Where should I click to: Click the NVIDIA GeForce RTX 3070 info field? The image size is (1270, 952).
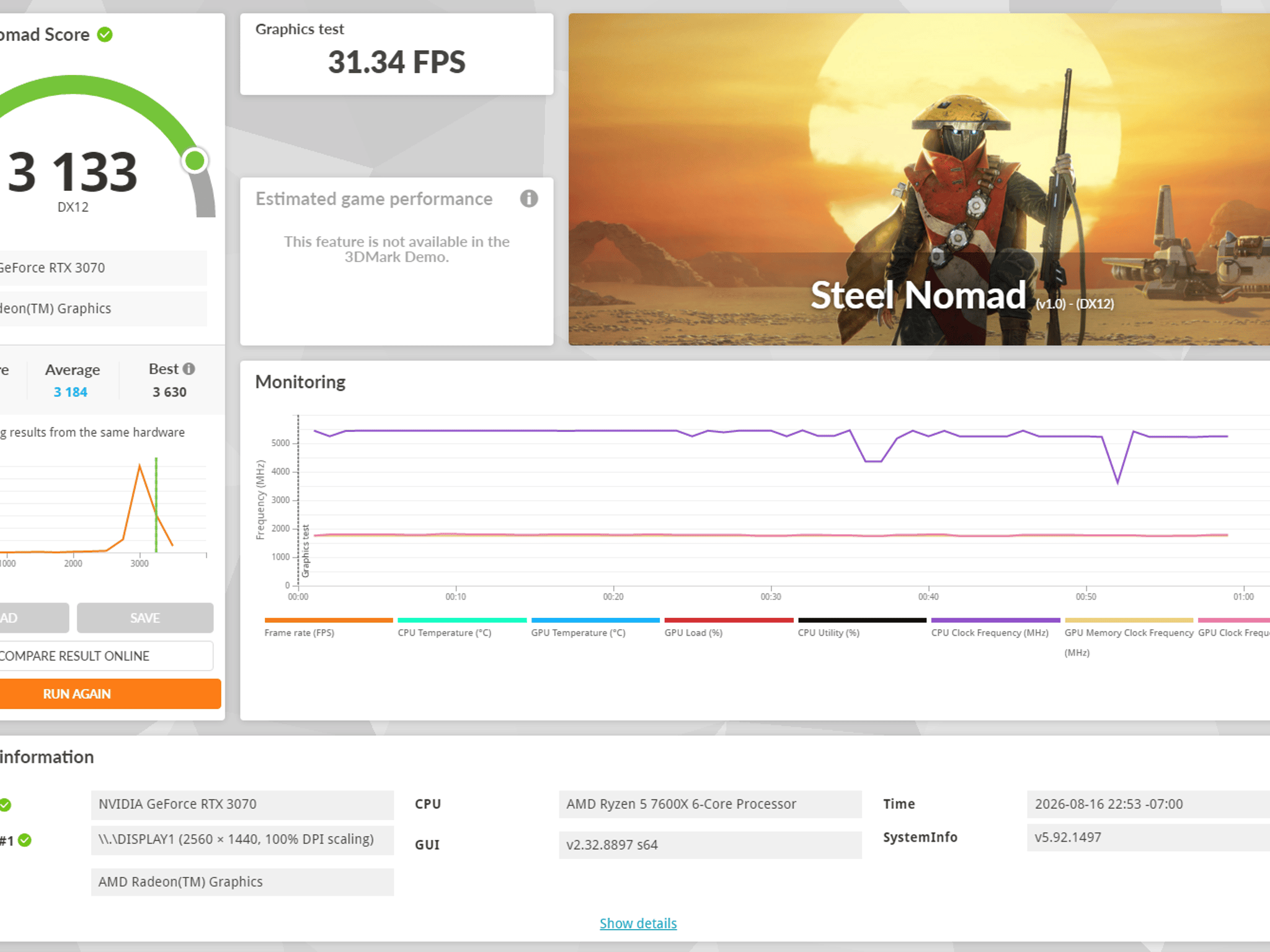pos(242,804)
